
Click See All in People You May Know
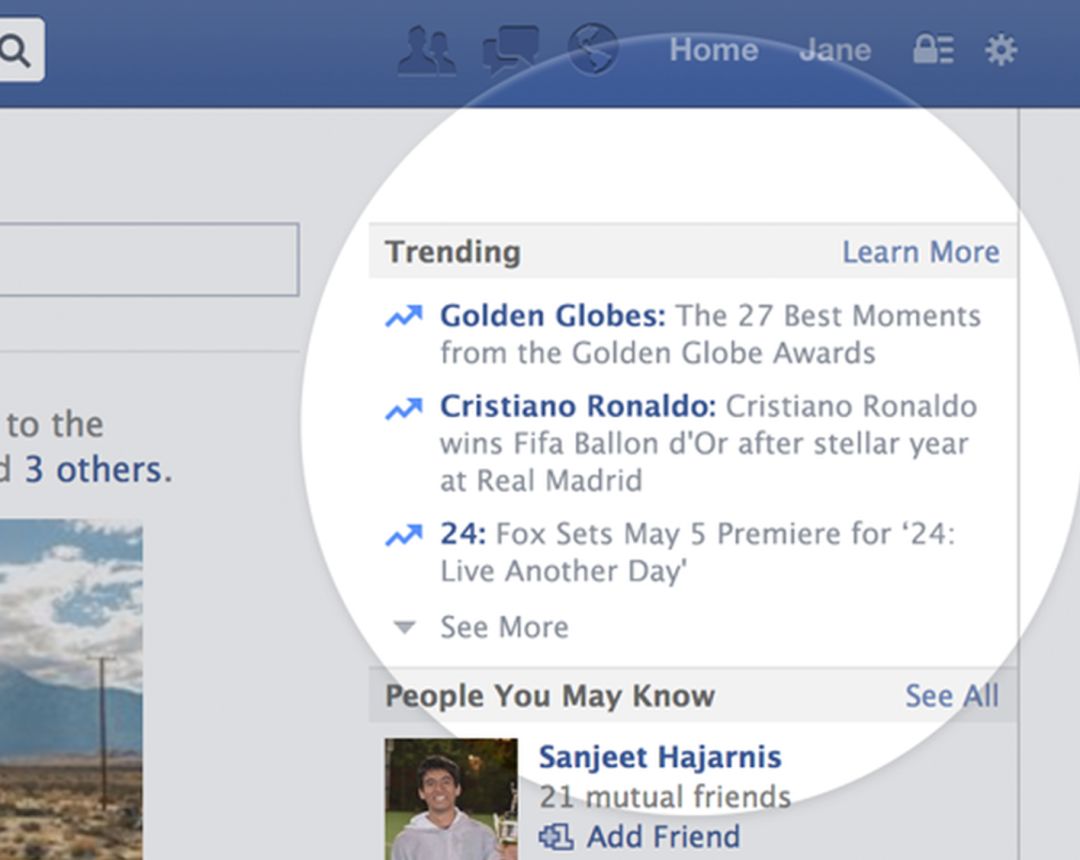[951, 696]
